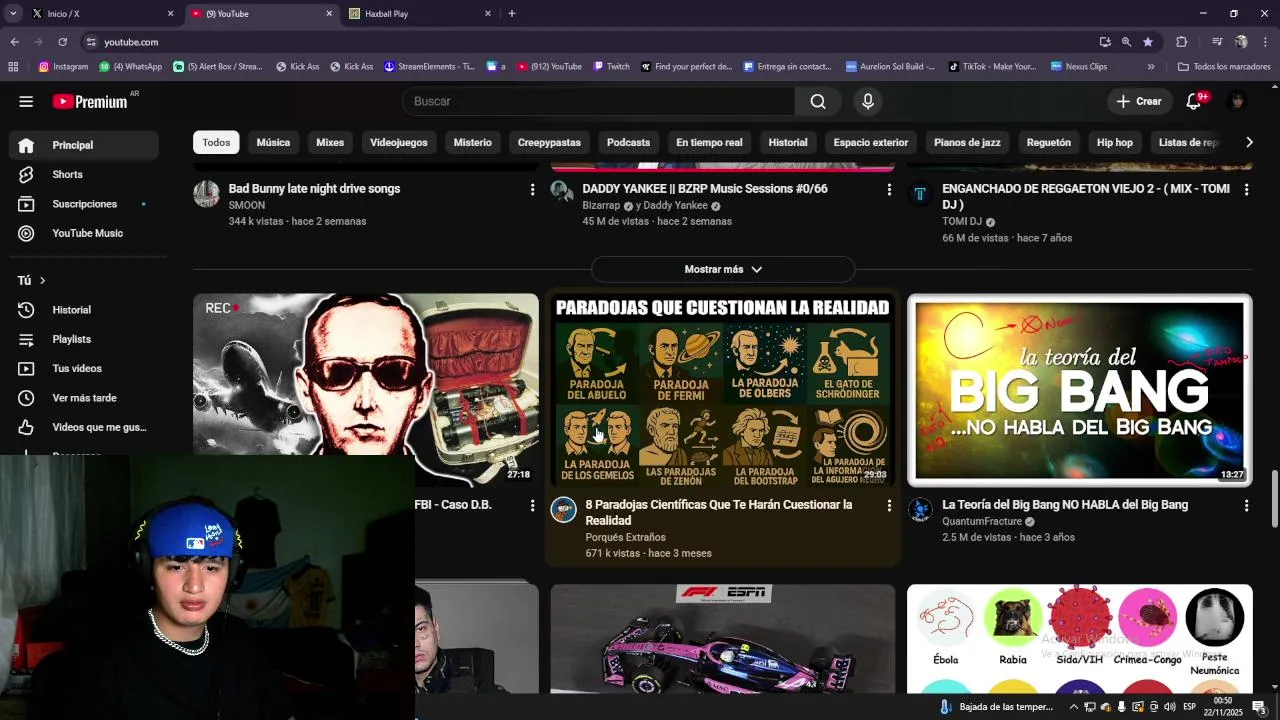Open options for Enganchado de Reggaeton video

(x=1246, y=189)
